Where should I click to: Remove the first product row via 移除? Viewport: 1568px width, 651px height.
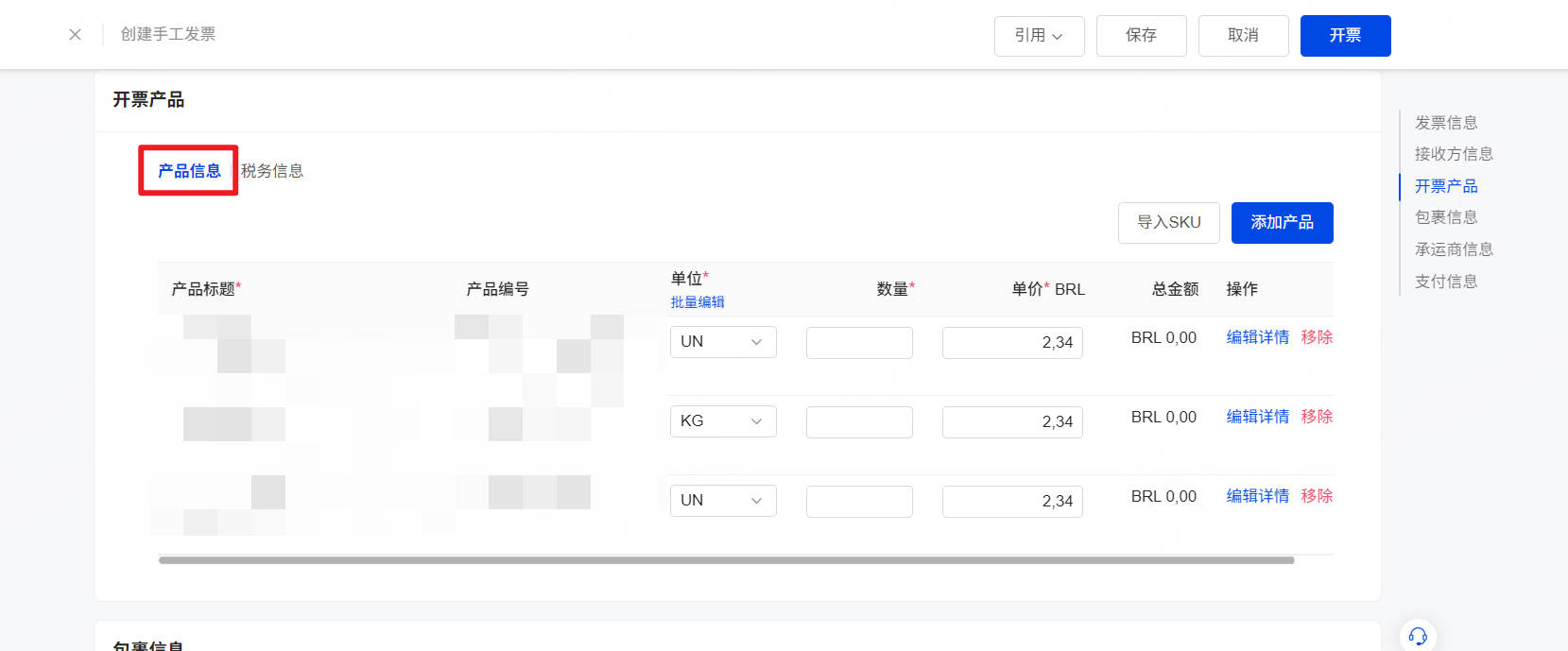click(1317, 337)
